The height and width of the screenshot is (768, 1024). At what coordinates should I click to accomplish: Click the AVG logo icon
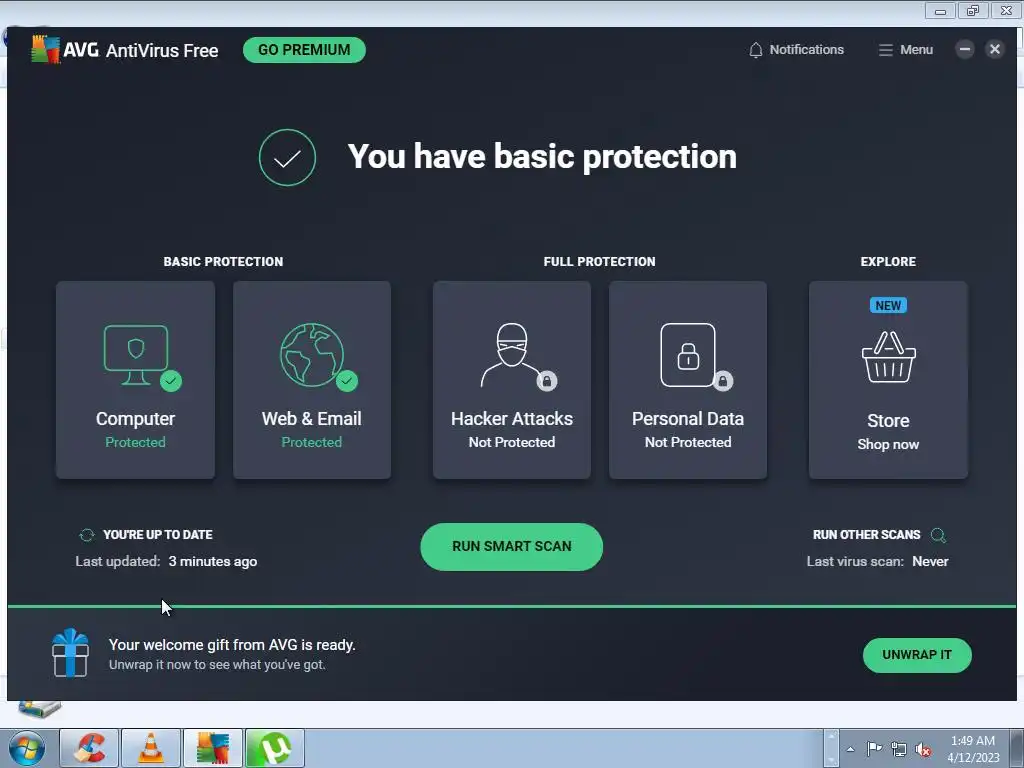tap(45, 50)
